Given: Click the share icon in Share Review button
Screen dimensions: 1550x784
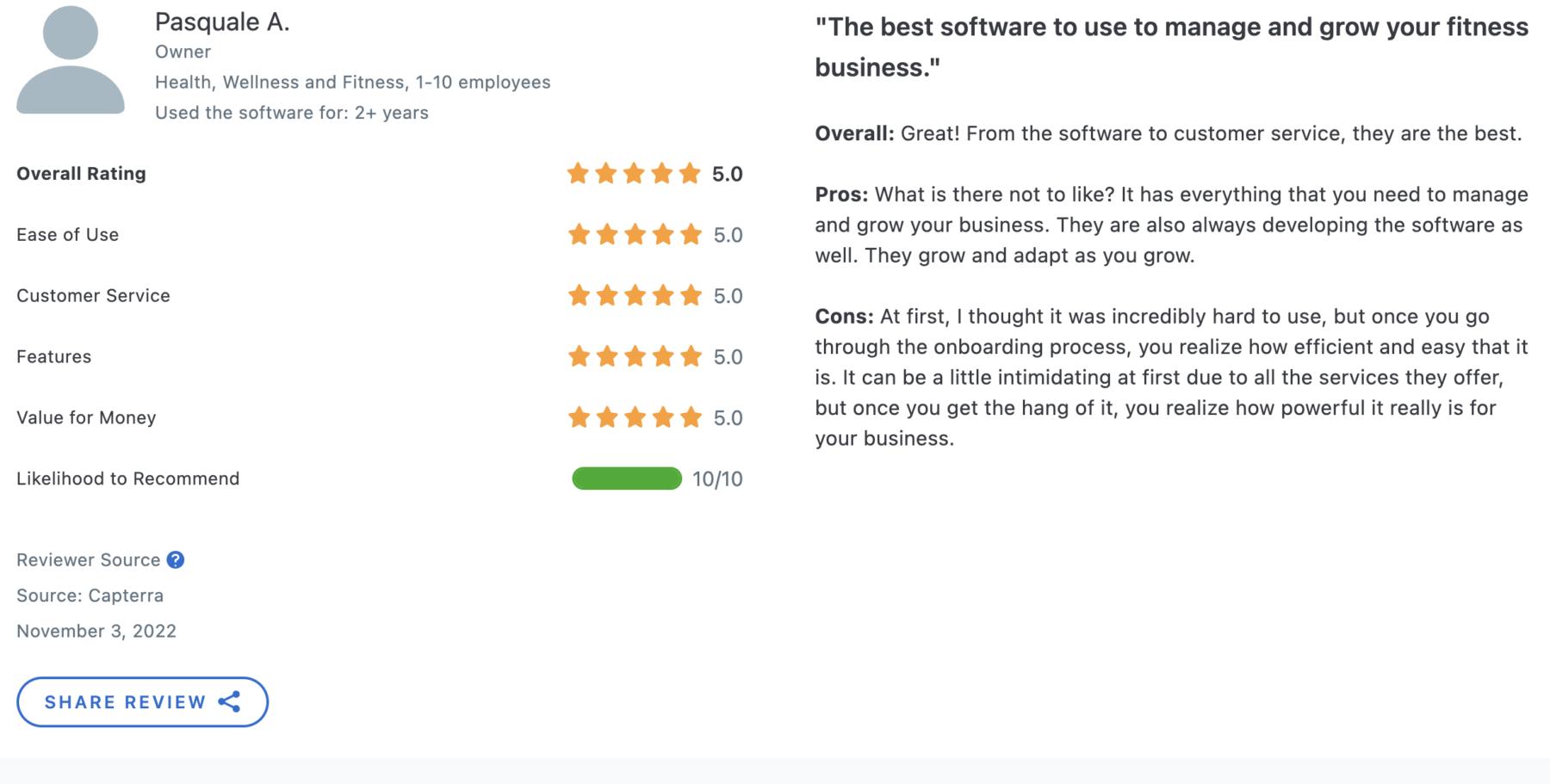Looking at the screenshot, I should (229, 702).
